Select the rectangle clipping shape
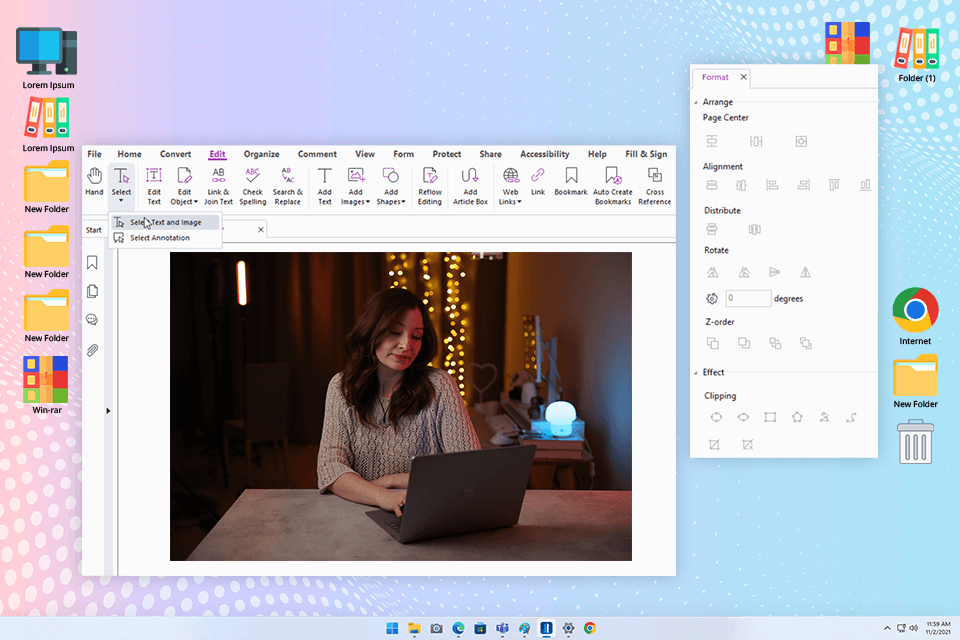The height and width of the screenshot is (640, 960). point(770,418)
